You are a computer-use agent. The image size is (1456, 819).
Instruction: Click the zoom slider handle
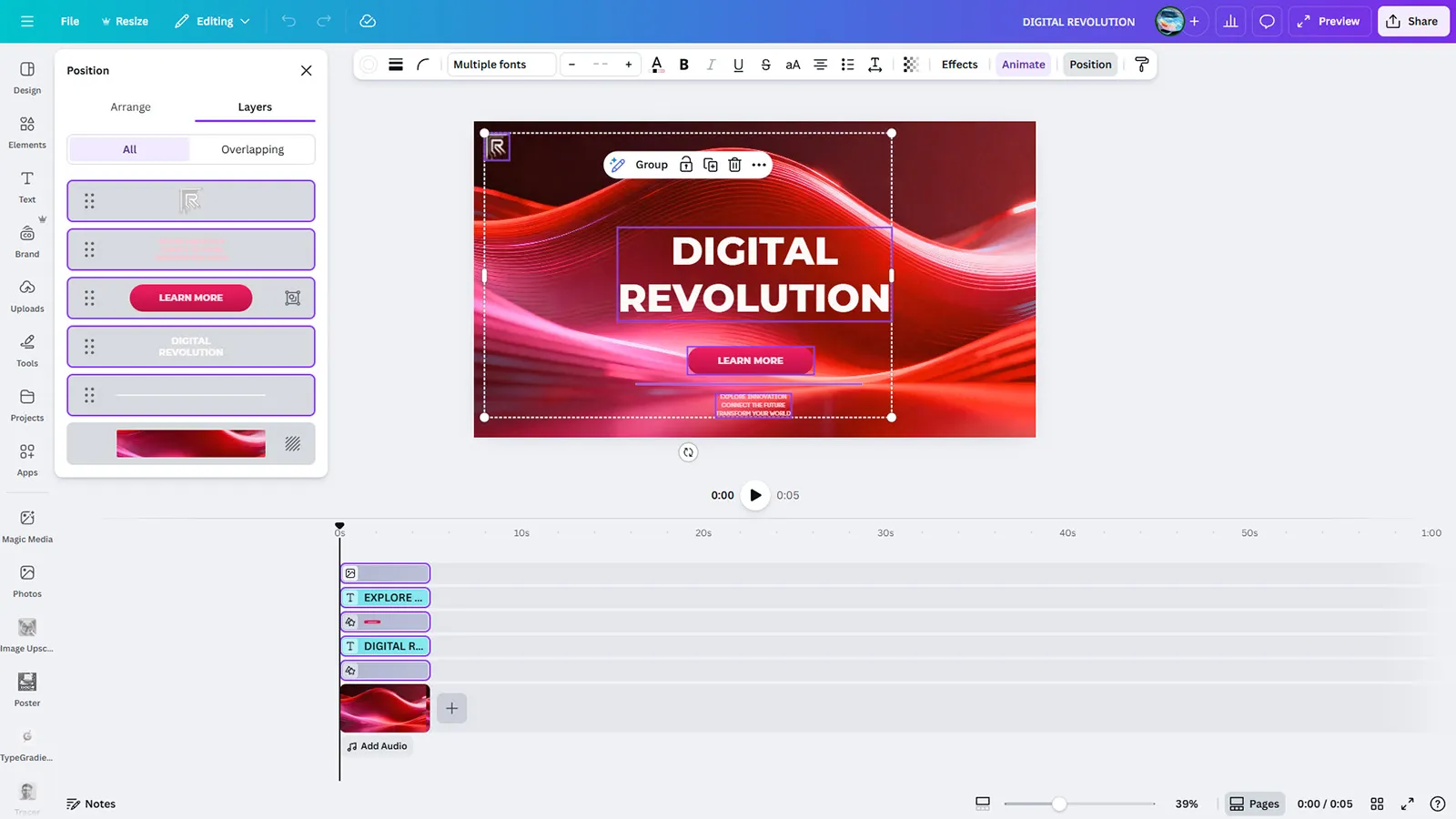tap(1059, 804)
